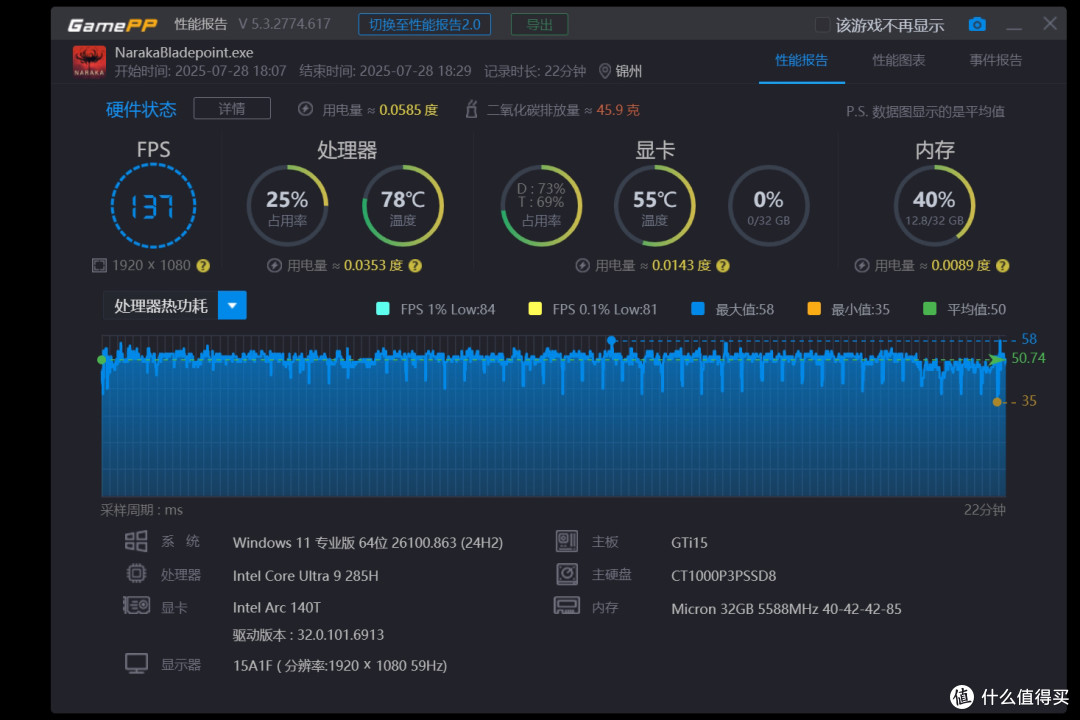Click the GPU memory 0% gauge

pos(769,205)
